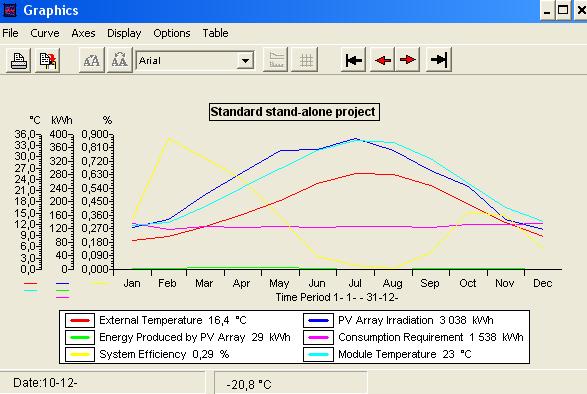The image size is (587, 394).
Task: Jump to first time period arrow
Action: point(353,60)
